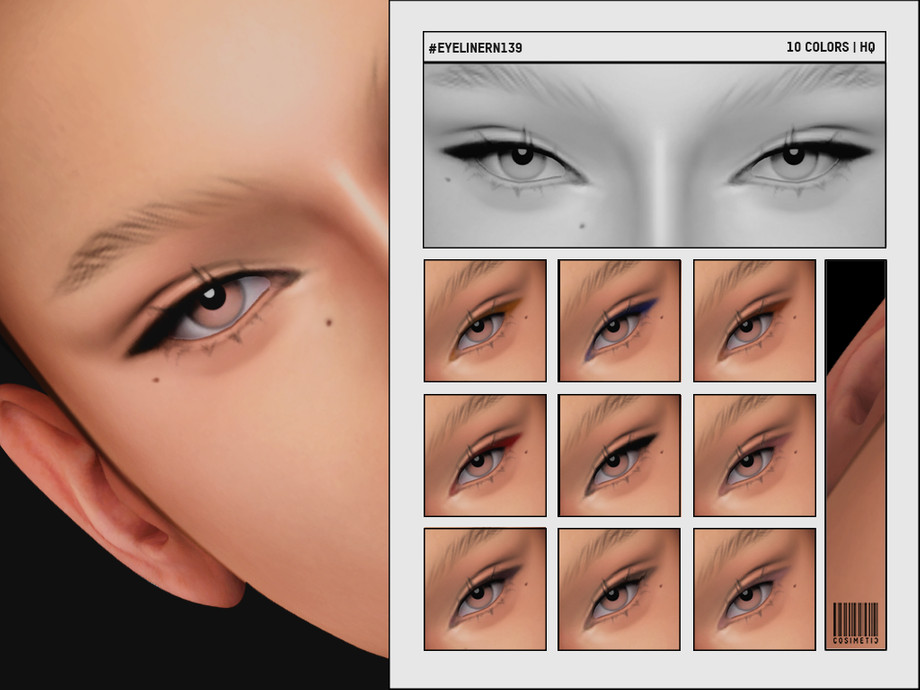Select the red eyeliner swatch
Image resolution: width=920 pixels, height=690 pixels.
click(485, 455)
